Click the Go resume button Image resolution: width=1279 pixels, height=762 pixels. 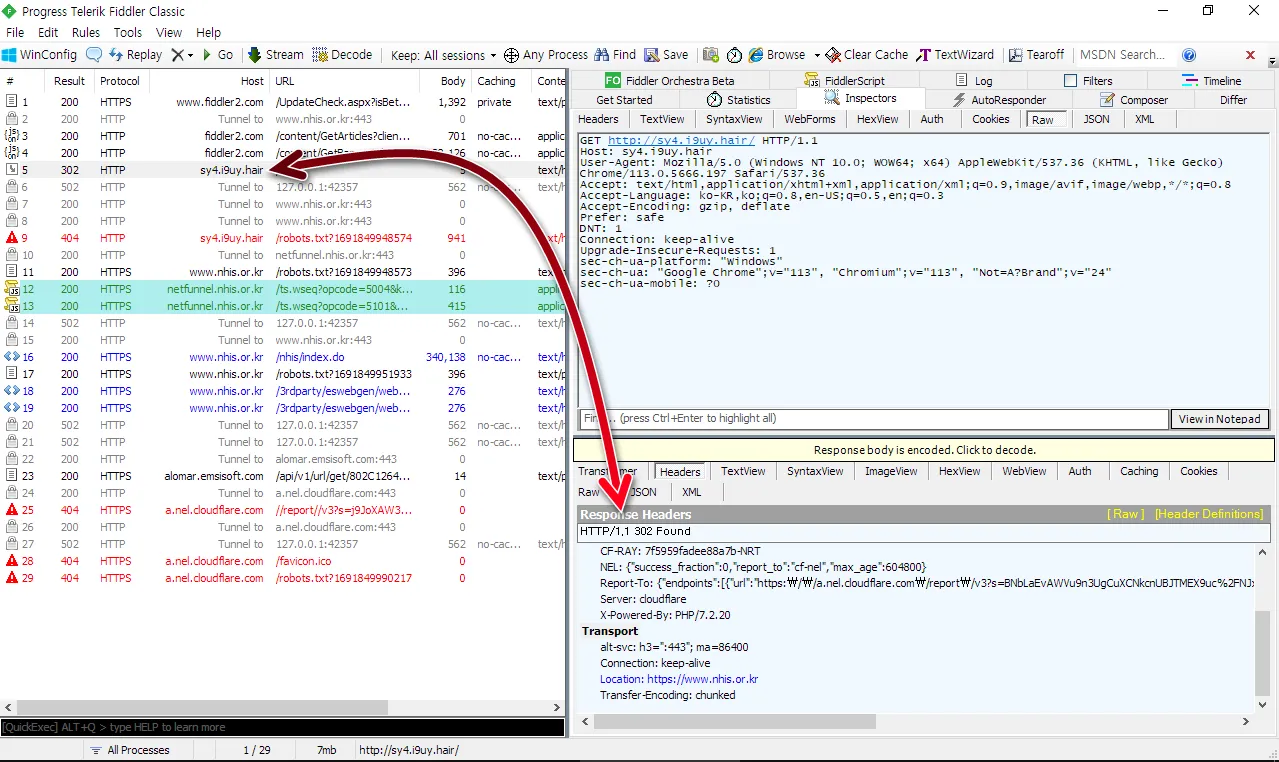tap(218, 55)
